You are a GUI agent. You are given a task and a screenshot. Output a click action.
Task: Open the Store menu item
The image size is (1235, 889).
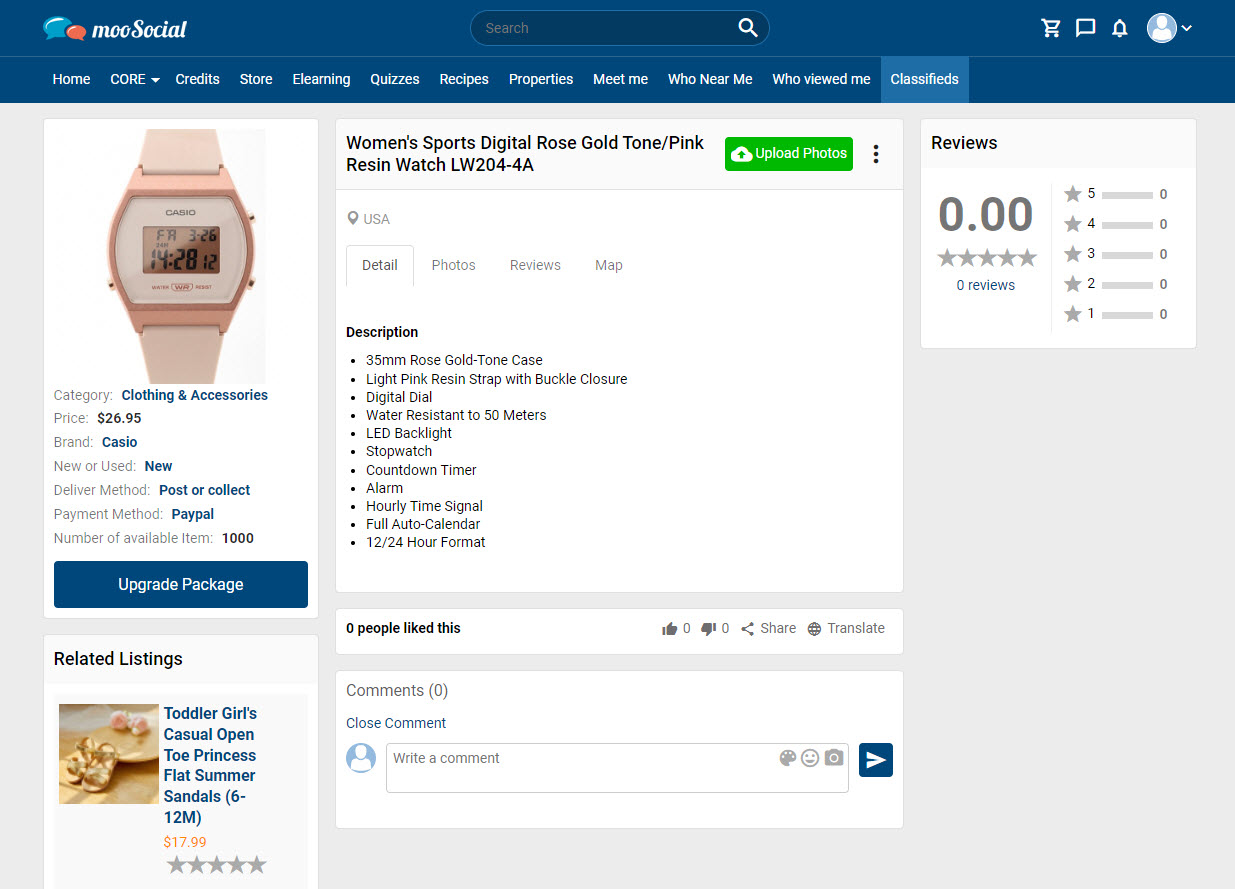click(x=256, y=79)
